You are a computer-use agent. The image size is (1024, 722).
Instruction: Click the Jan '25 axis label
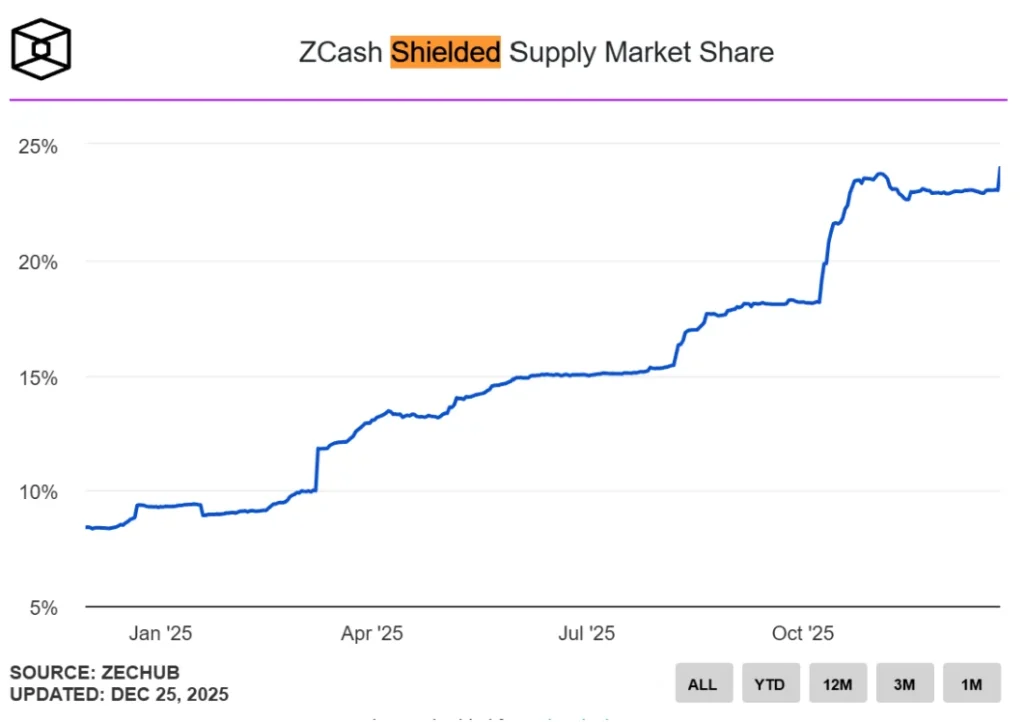point(160,633)
